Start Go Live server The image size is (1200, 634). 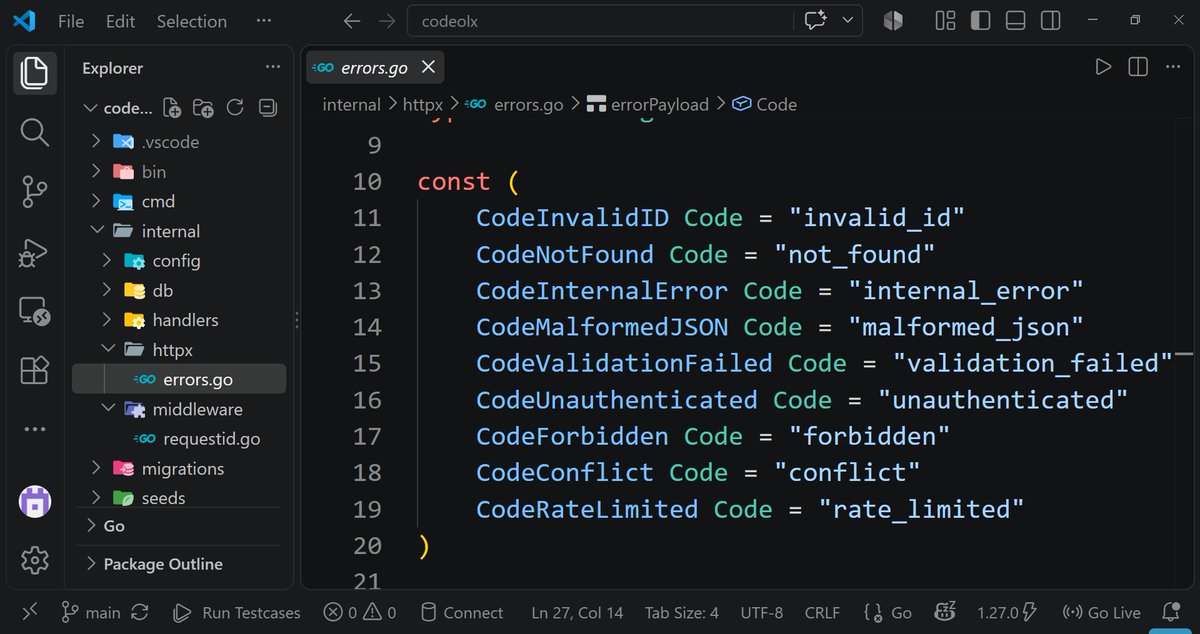point(1101,612)
